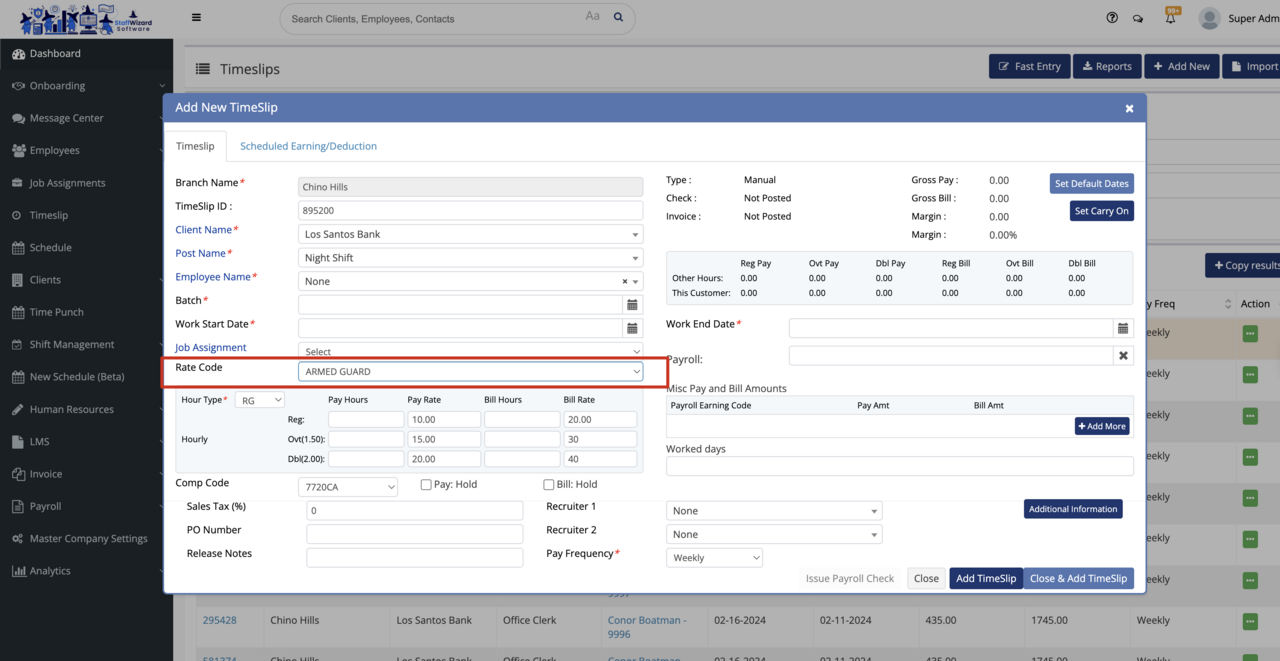This screenshot has width=1280, height=661.
Task: Click the Reg Pay Hours input field
Action: pos(366,420)
